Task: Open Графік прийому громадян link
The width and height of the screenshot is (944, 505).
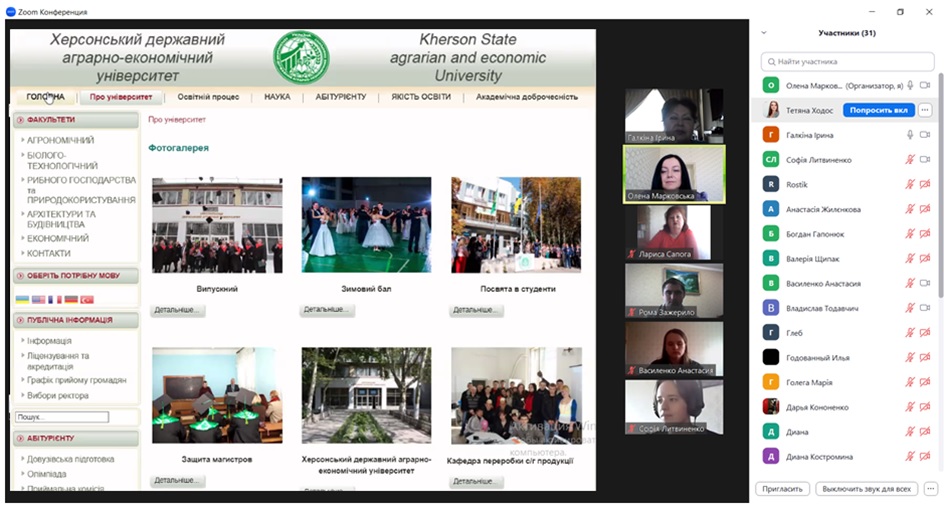Action: point(76,380)
